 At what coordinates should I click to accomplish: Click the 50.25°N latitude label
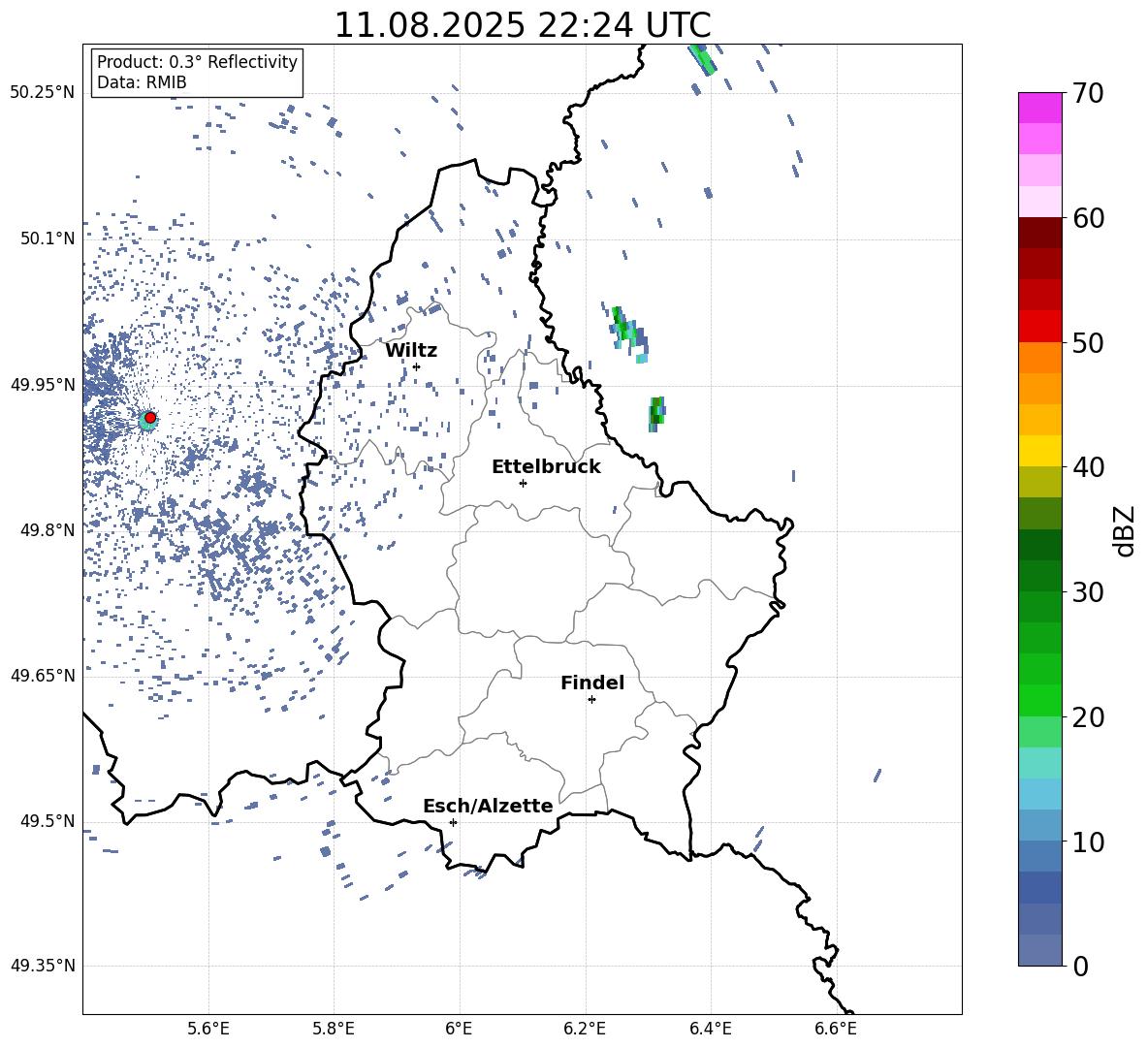point(43,93)
